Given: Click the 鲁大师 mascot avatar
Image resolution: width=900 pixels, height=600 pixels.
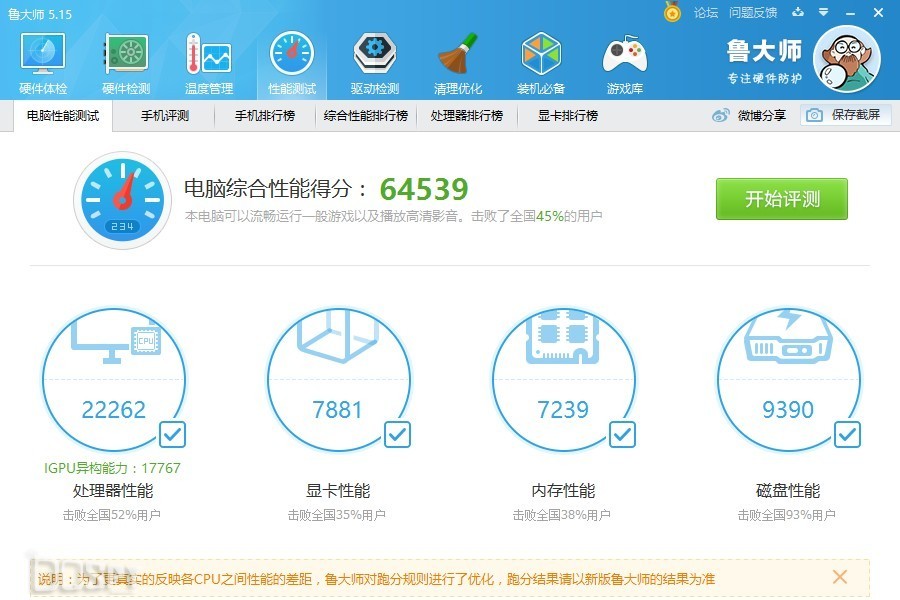Looking at the screenshot, I should (x=846, y=59).
